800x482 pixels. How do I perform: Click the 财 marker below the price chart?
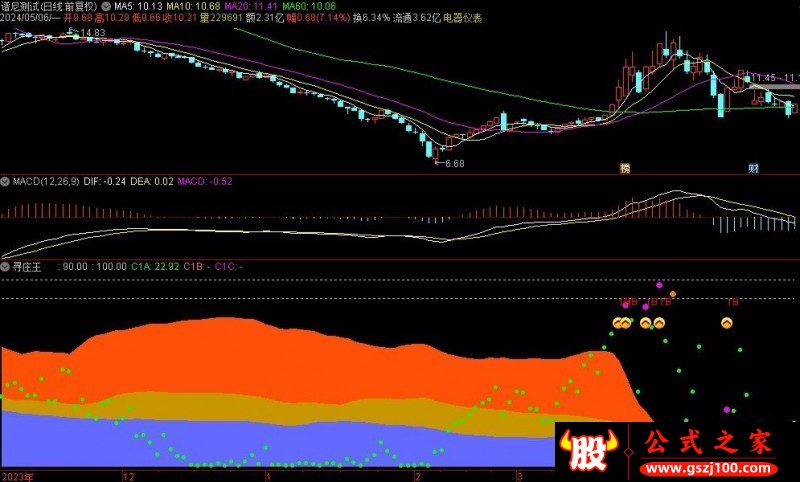point(752,168)
